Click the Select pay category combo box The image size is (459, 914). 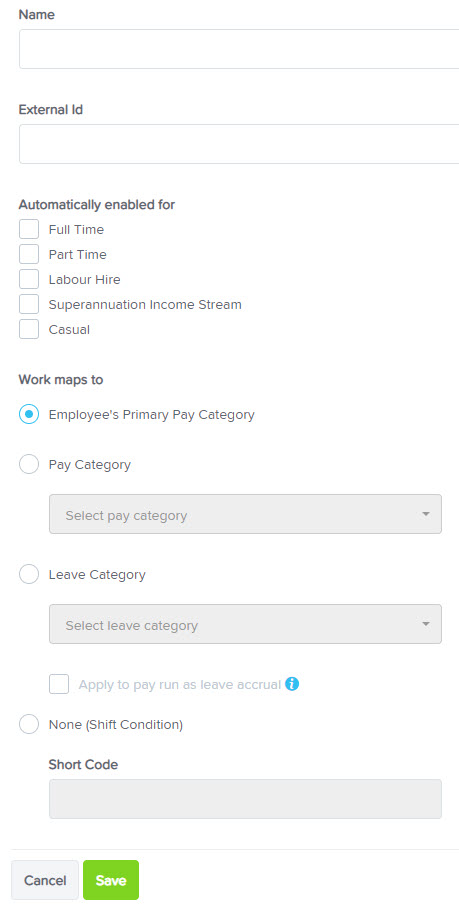pos(245,514)
